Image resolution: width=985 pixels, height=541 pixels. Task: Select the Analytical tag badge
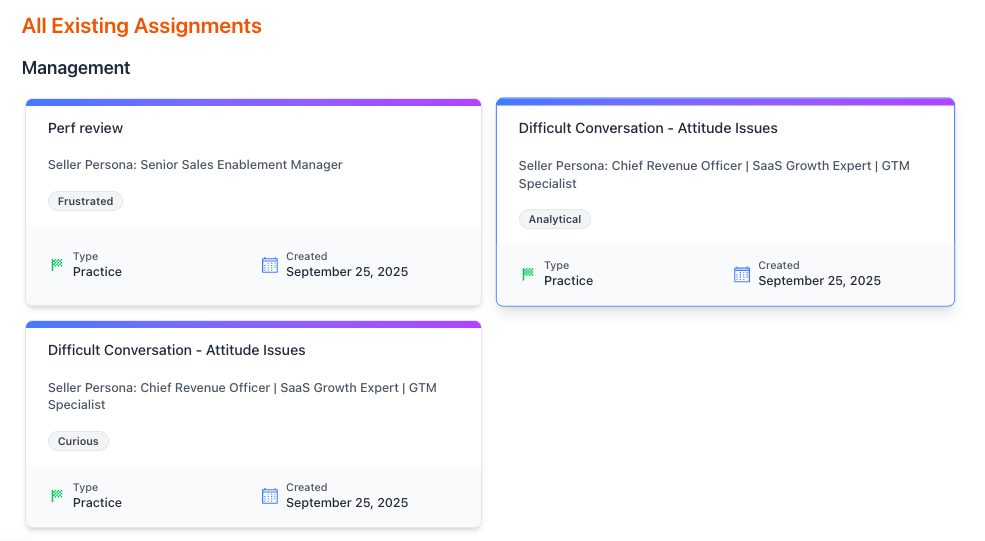[x=555, y=219]
